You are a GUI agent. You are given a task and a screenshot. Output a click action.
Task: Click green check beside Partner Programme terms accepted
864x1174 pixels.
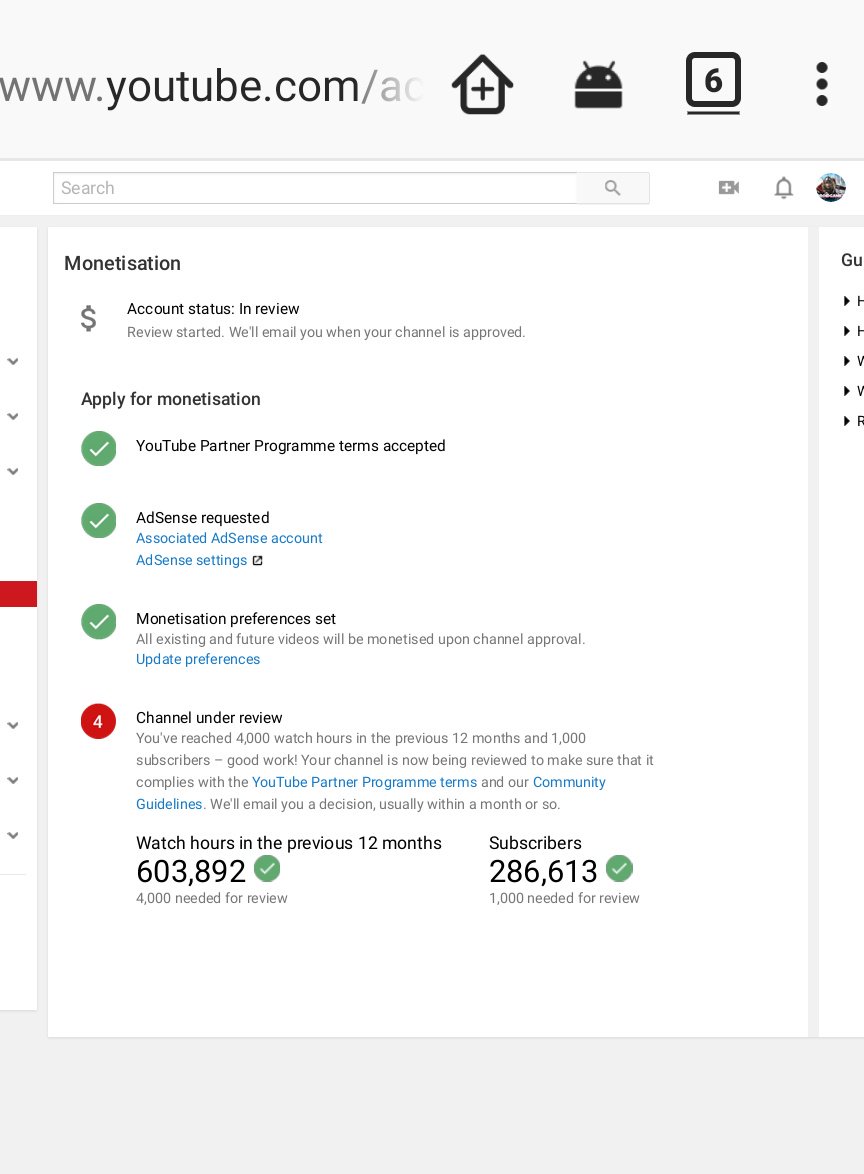pyautogui.click(x=99, y=448)
